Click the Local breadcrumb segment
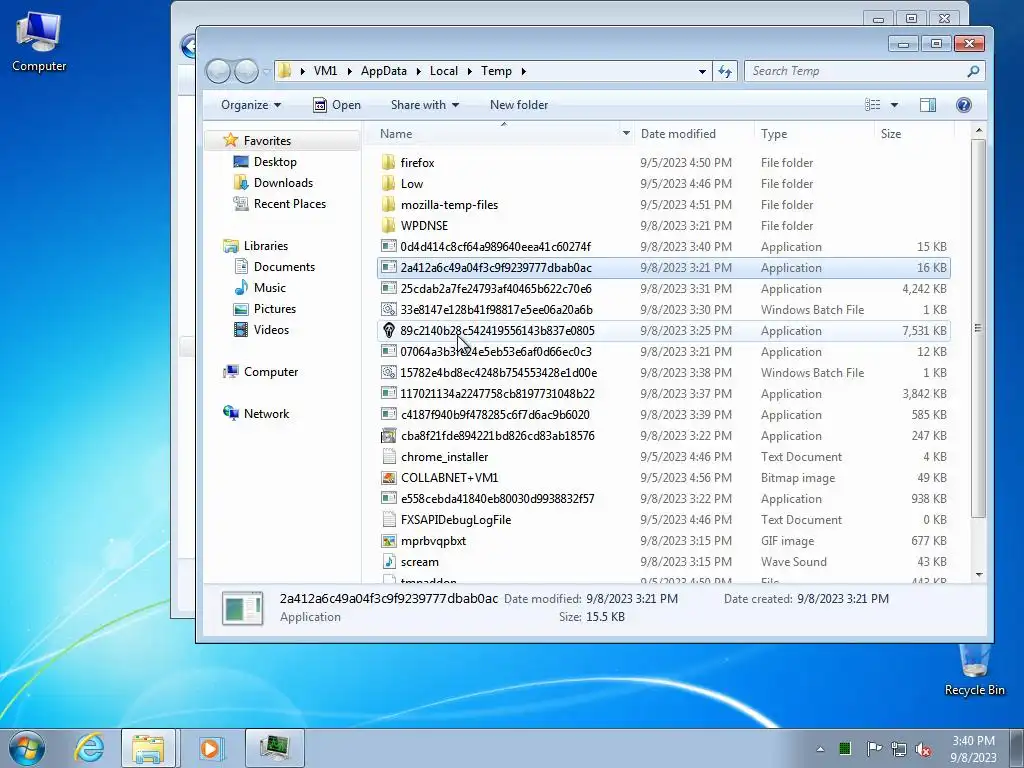The image size is (1024, 768). (443, 71)
